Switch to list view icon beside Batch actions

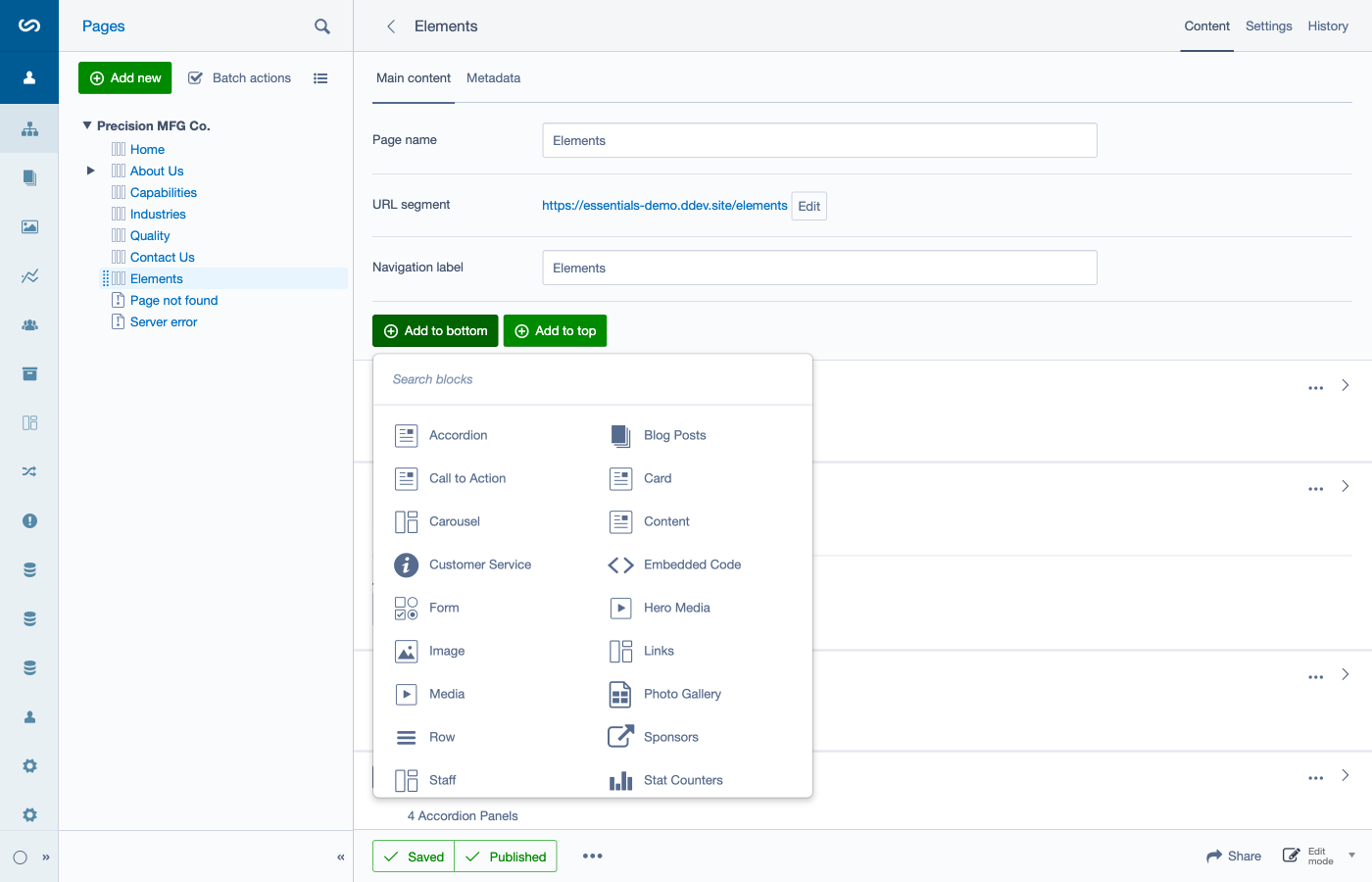(320, 78)
